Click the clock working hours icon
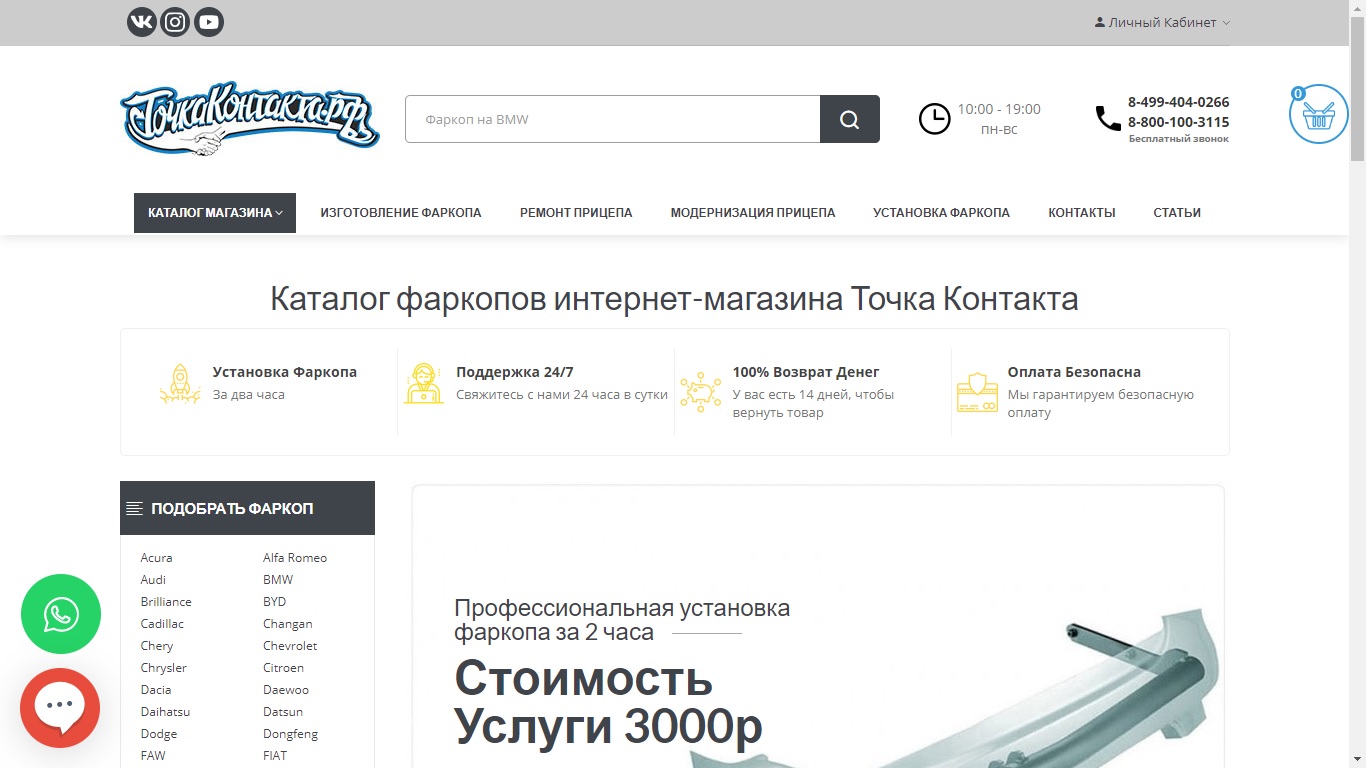 point(935,119)
